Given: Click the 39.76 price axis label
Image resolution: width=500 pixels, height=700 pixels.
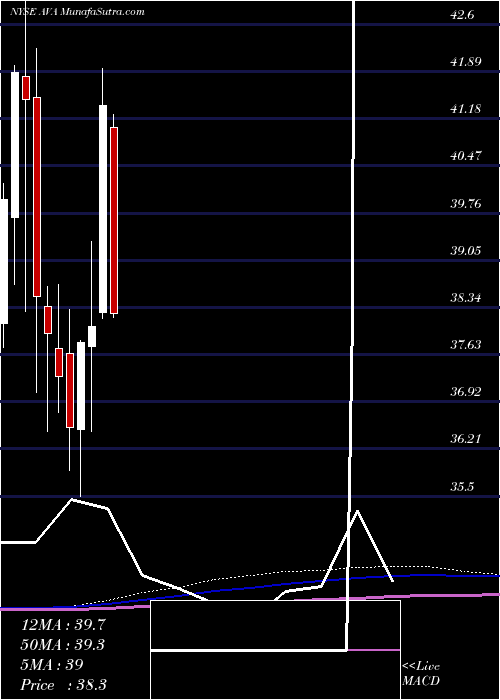Looking at the screenshot, I should click(465, 204).
